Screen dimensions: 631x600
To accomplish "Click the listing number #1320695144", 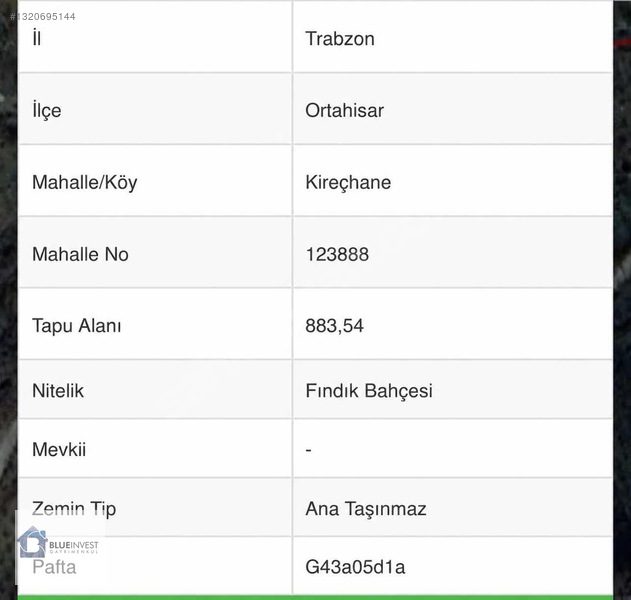I will [x=43, y=16].
